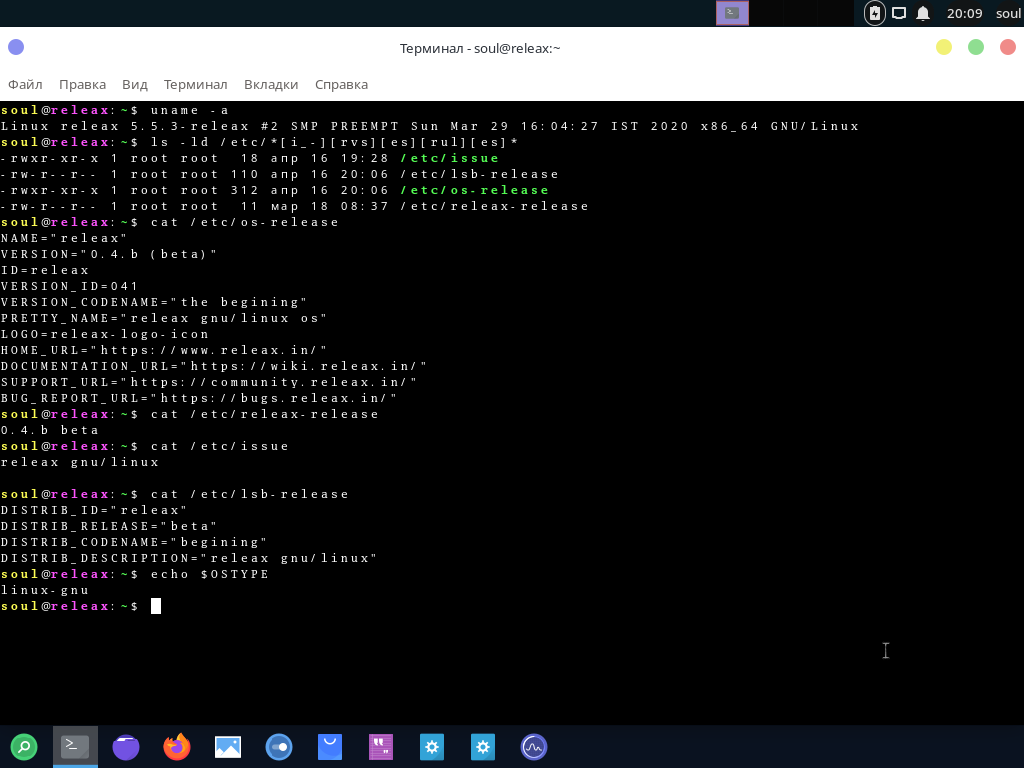
Task: Launch Firefox from the dock
Action: 177,746
